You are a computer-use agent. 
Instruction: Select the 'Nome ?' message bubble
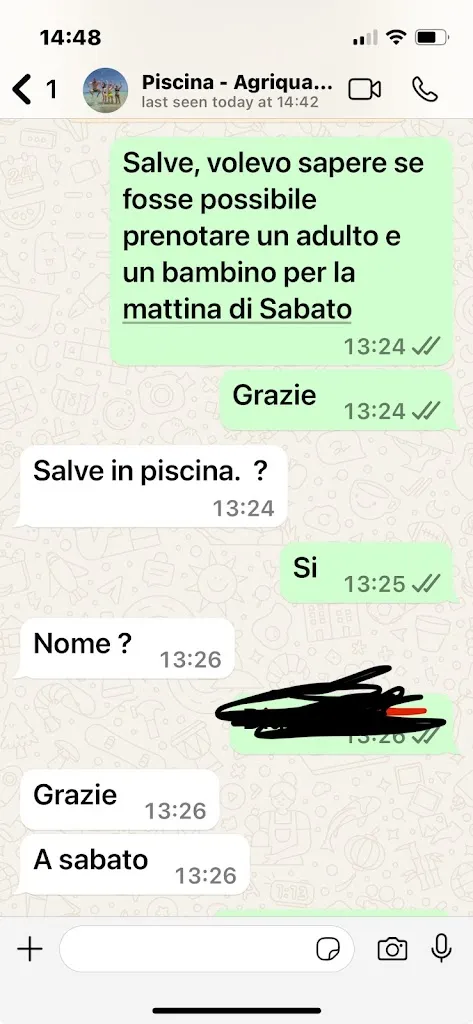click(x=127, y=649)
